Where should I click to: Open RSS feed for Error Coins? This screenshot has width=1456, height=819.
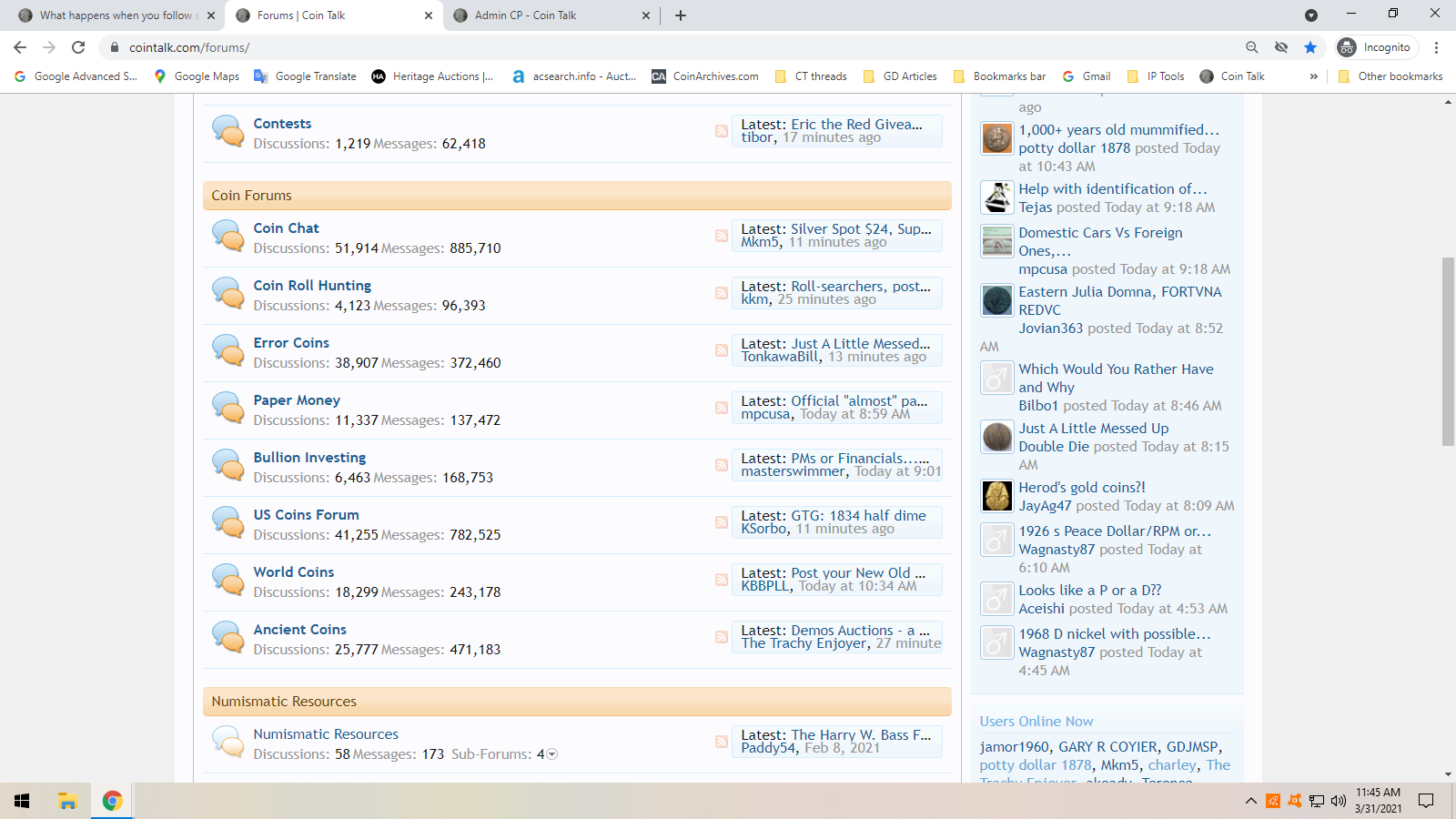click(721, 350)
